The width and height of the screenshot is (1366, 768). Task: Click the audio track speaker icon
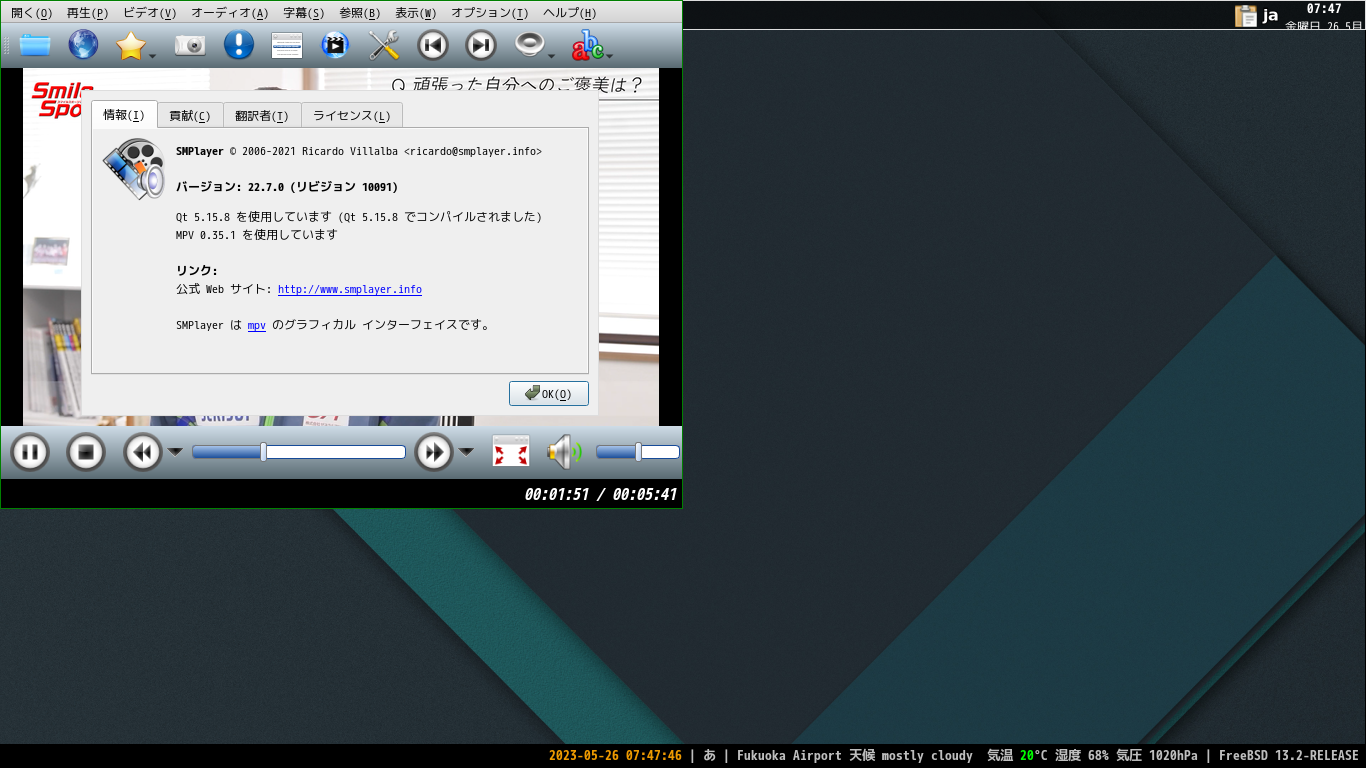click(529, 44)
